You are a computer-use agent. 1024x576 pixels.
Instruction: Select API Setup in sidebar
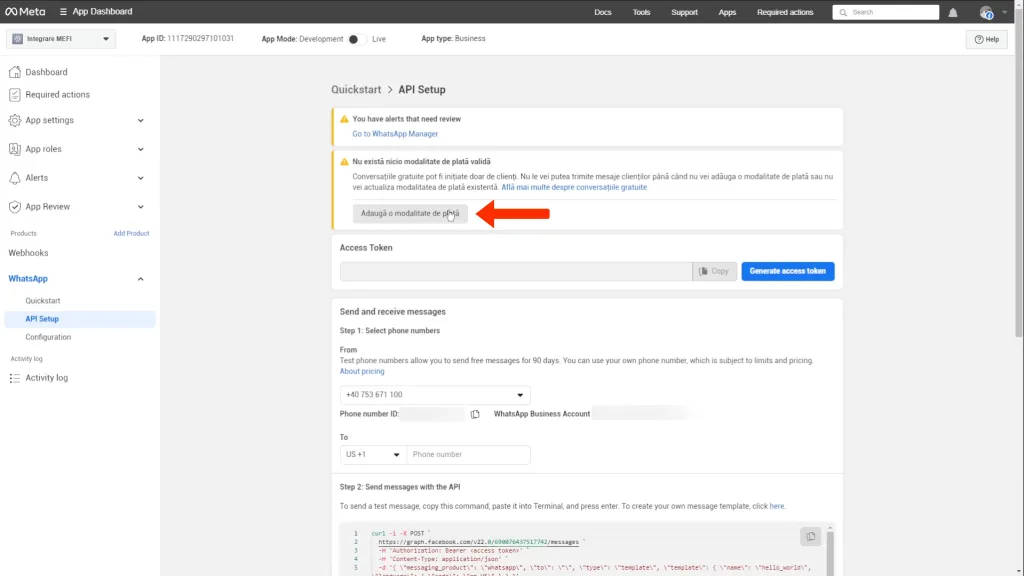pos(80,319)
